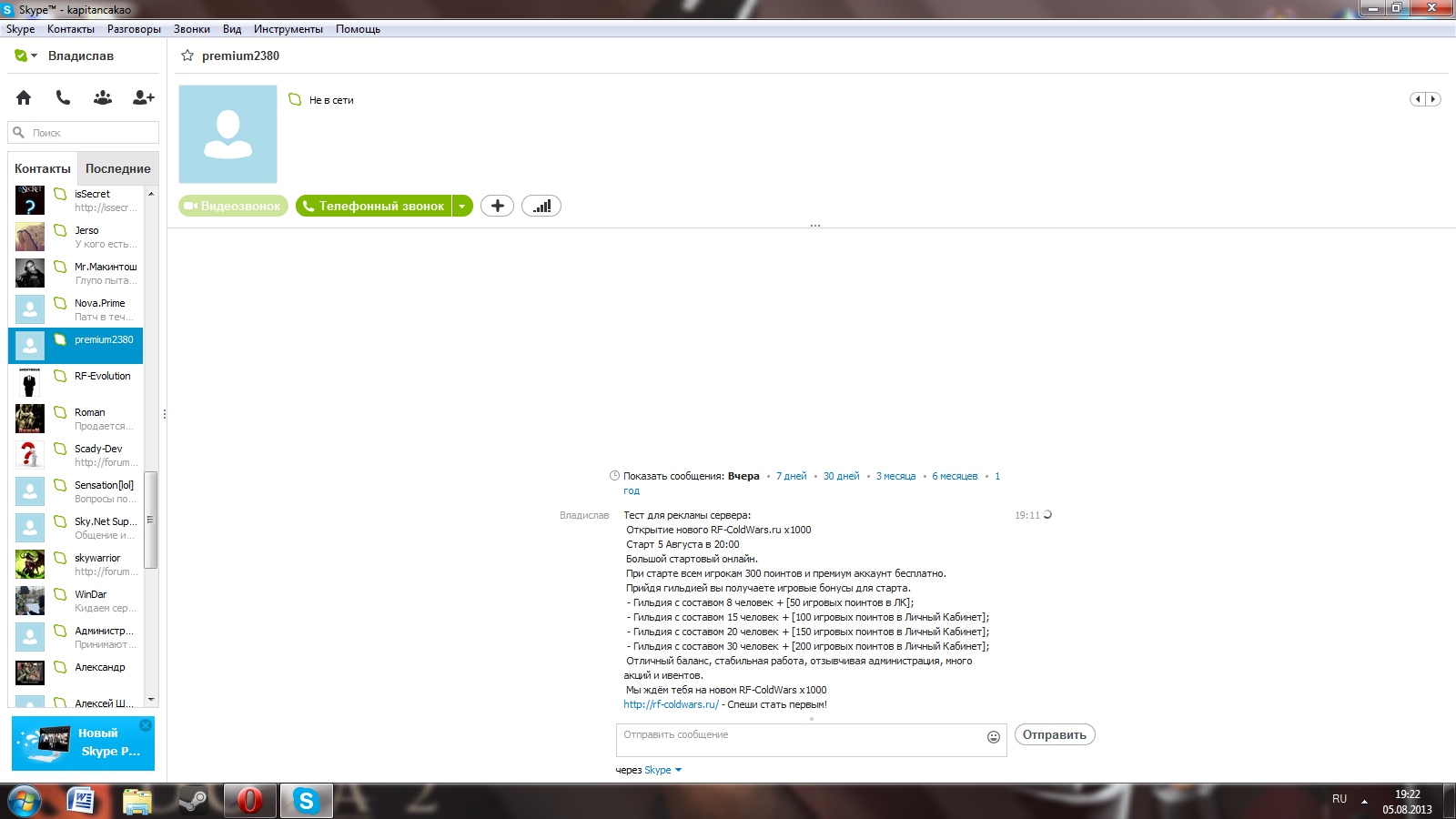Open the rf-coldwars.ru link

pos(671,704)
